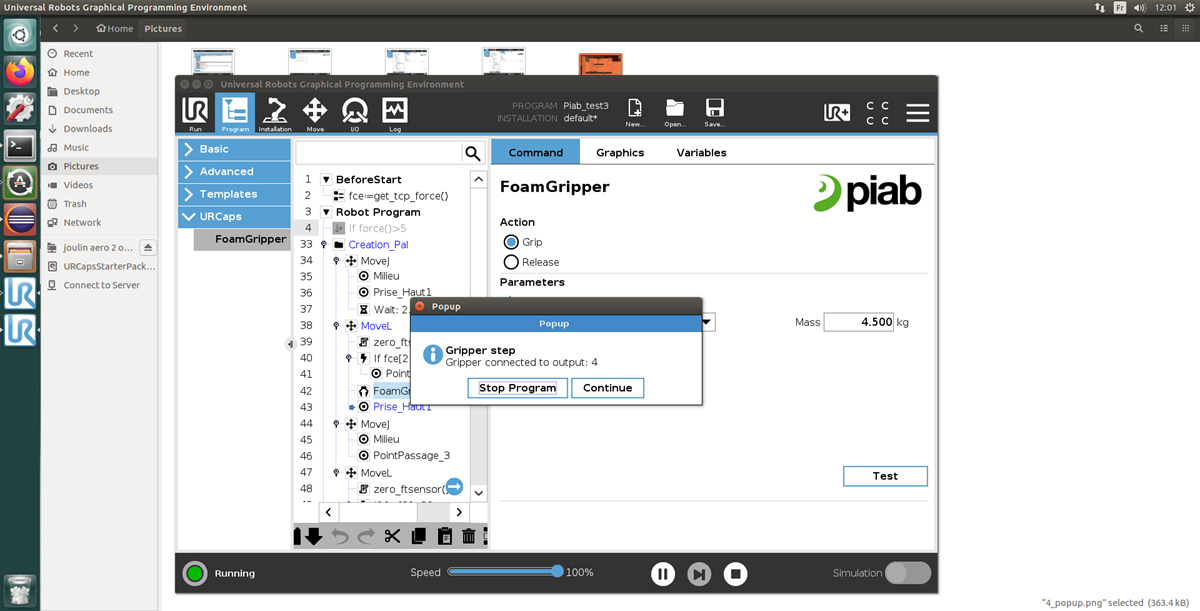The image size is (1200, 611).
Task: Click Continue in the popup
Action: pos(608,388)
